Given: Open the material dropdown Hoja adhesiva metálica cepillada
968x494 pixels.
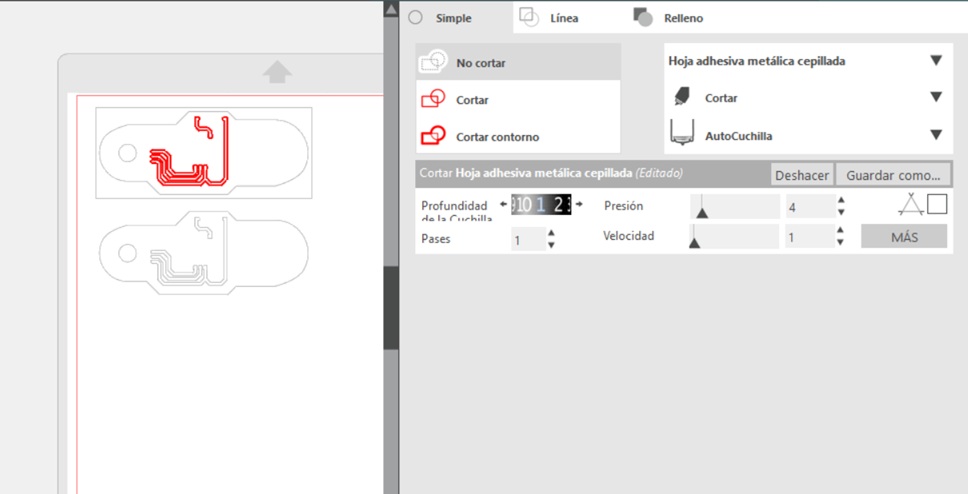Looking at the screenshot, I should click(808, 61).
